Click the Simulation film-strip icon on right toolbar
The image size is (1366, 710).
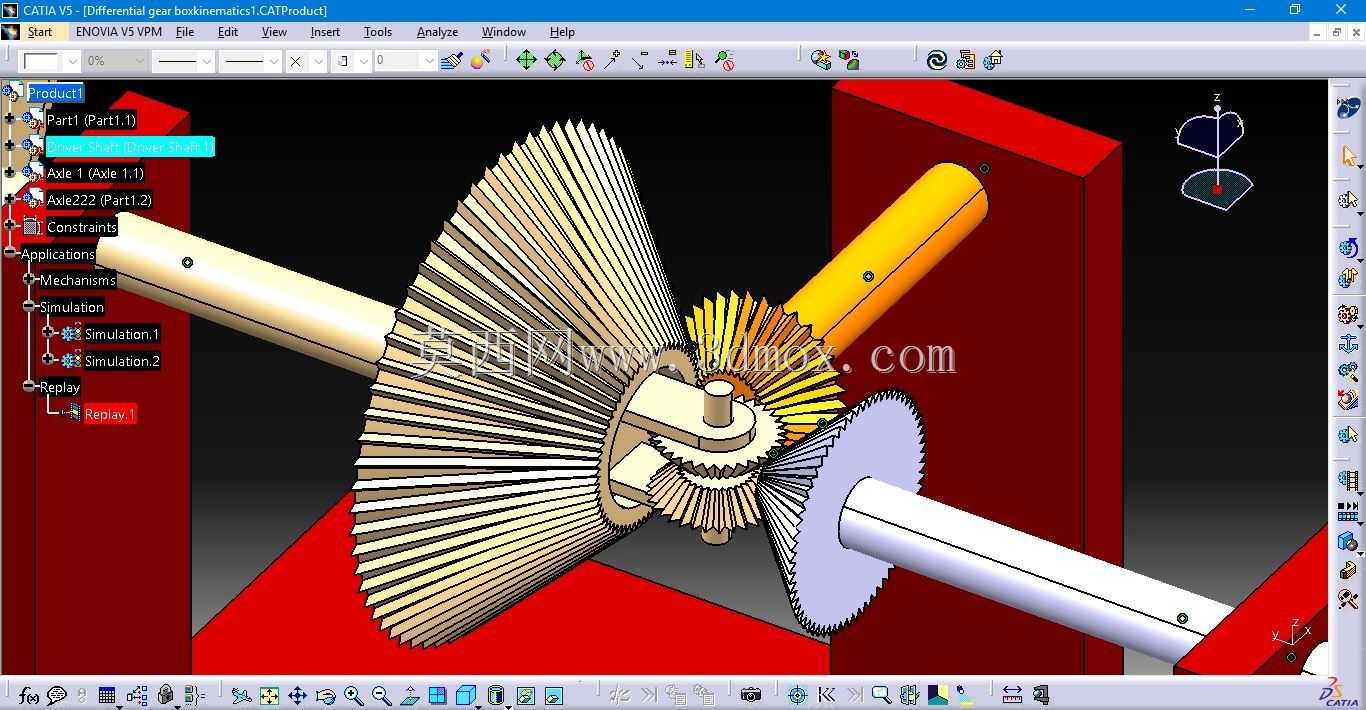coord(1348,482)
